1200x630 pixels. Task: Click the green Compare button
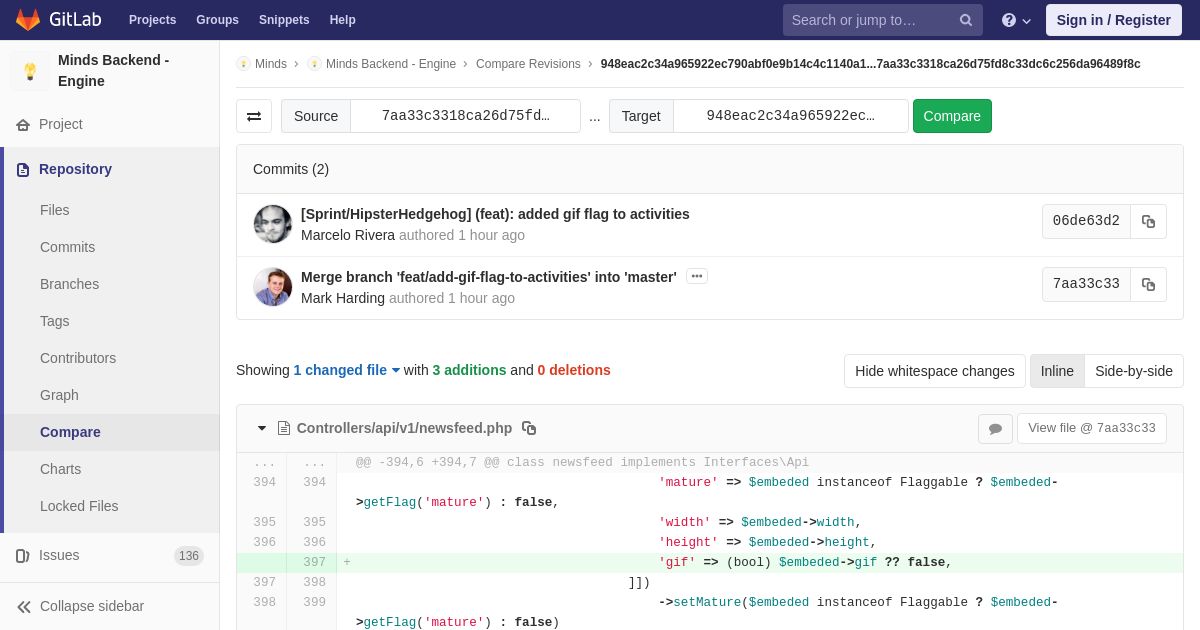pyautogui.click(x=952, y=116)
